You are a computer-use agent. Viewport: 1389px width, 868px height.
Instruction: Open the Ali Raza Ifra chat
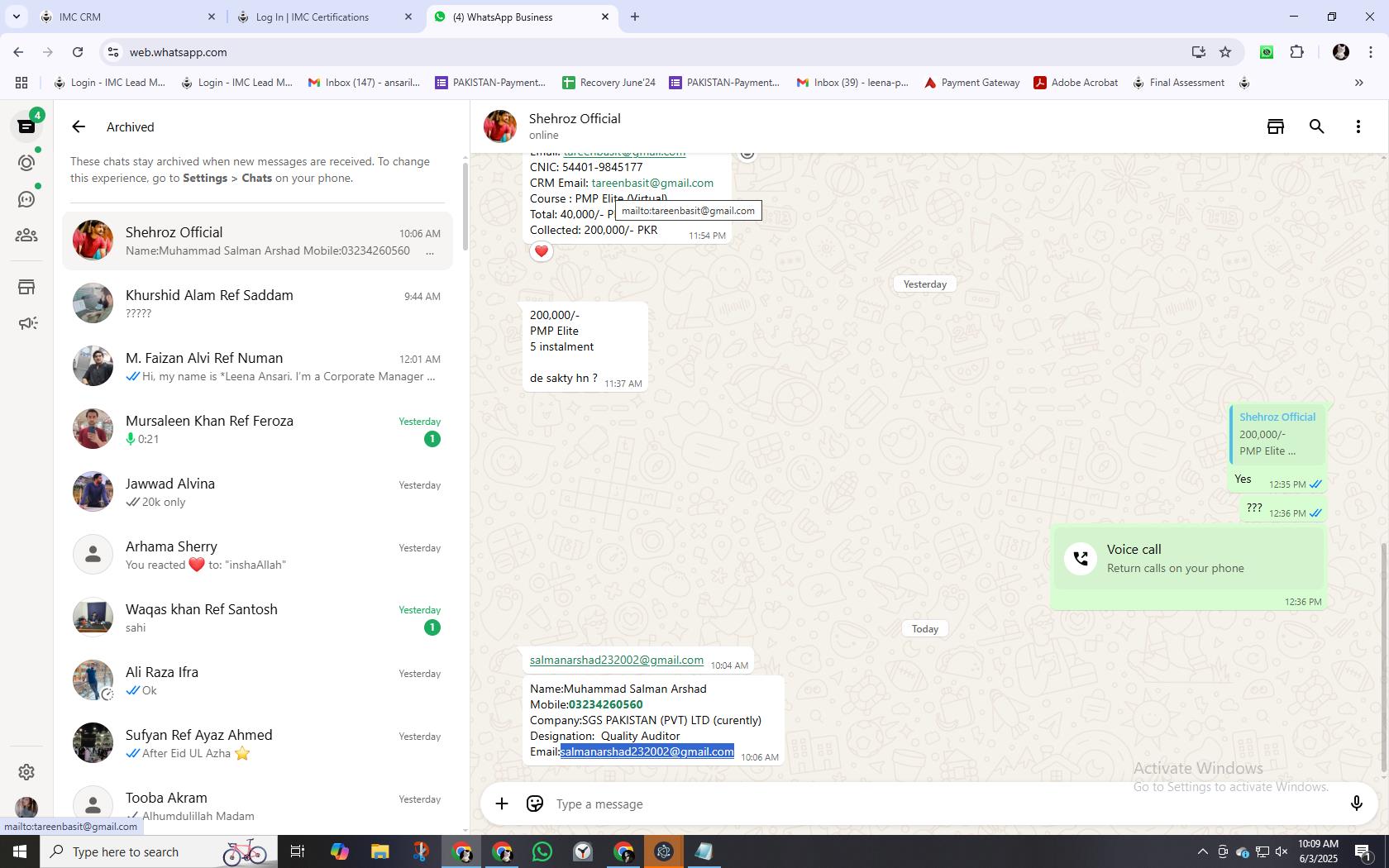[257, 680]
